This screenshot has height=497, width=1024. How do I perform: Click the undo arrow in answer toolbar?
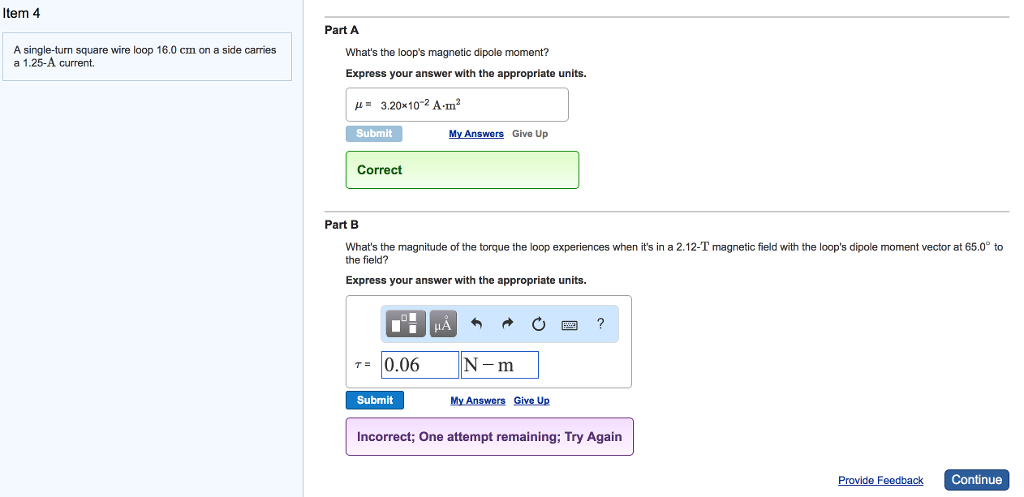click(x=476, y=323)
